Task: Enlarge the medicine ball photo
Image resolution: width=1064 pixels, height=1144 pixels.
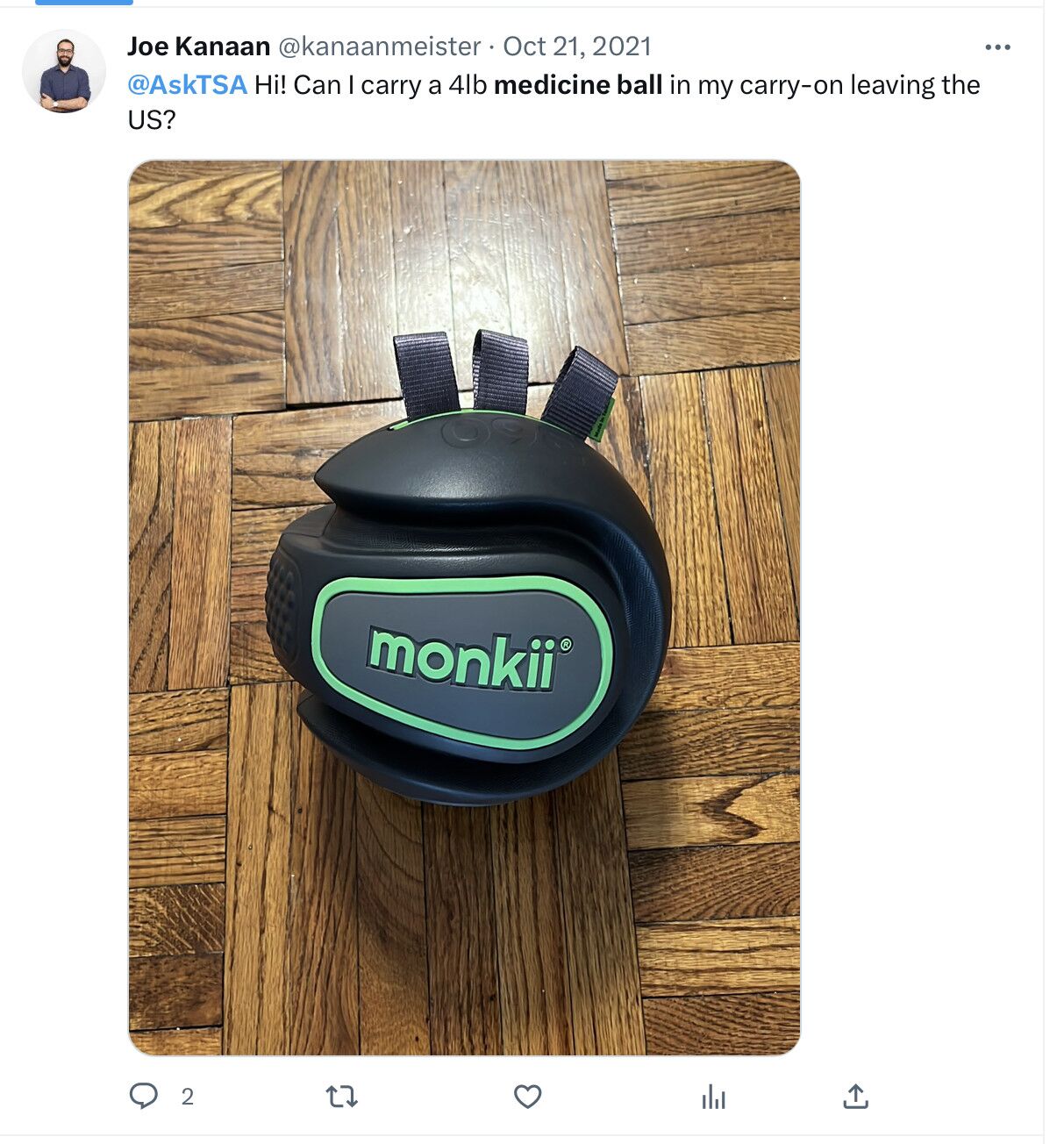Action: (464, 607)
